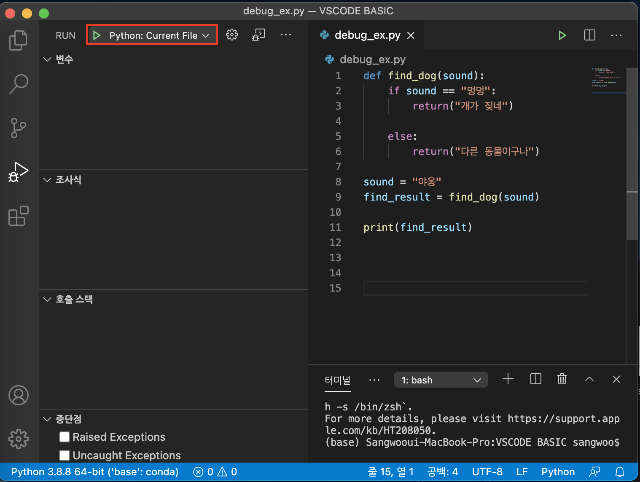Collapse the 중단점 section
The height and width of the screenshot is (482, 640).
click(47, 419)
